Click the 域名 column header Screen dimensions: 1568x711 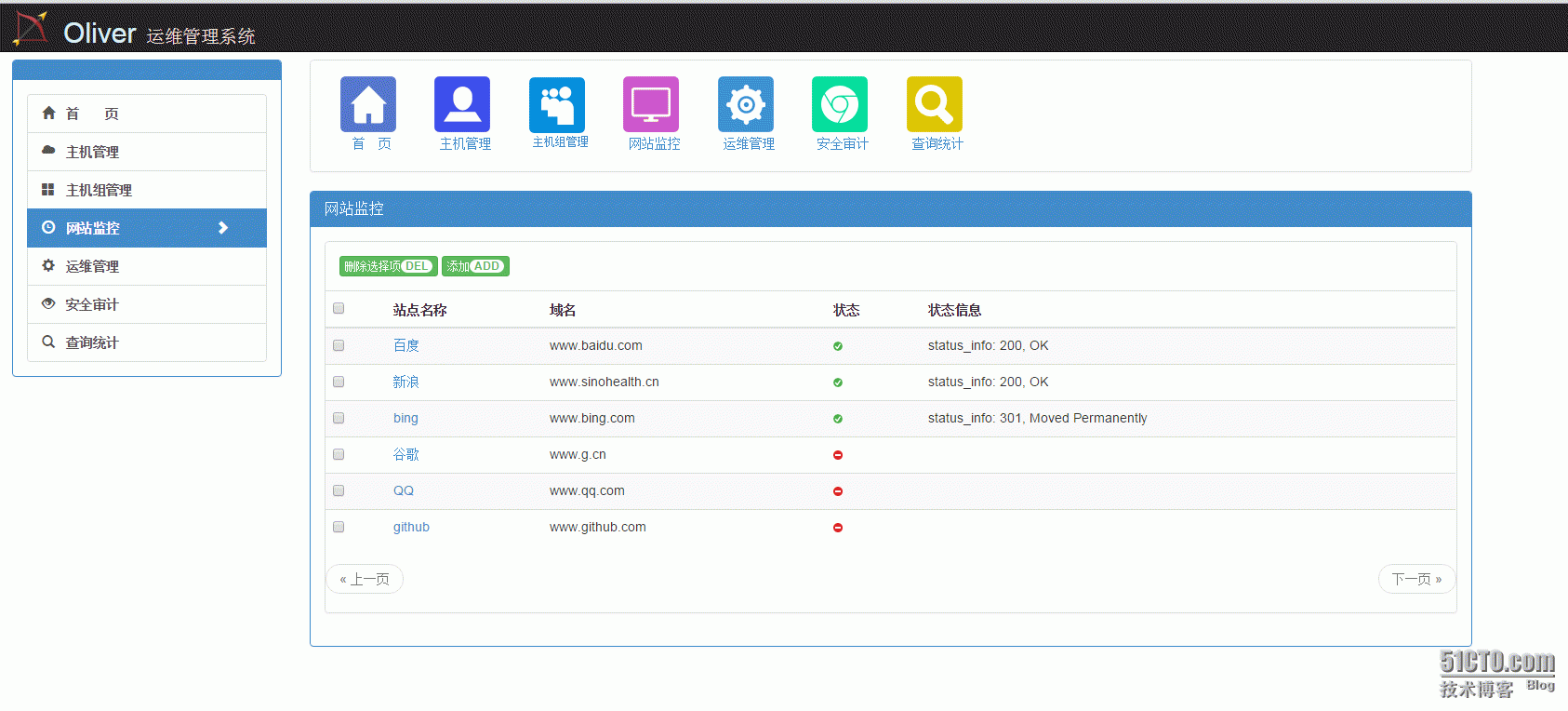tap(563, 310)
